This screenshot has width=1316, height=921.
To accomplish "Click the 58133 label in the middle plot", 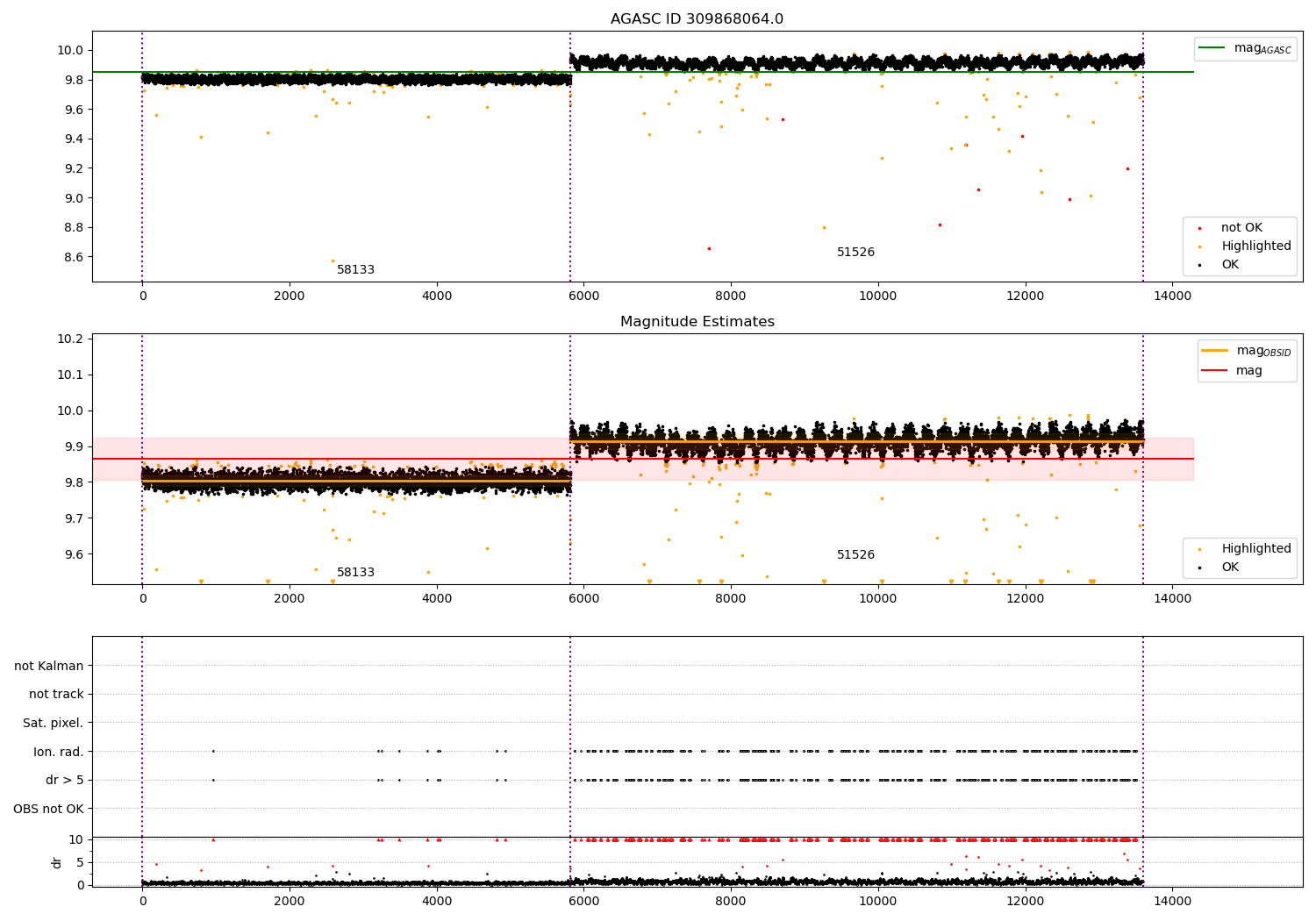I will tap(355, 573).
